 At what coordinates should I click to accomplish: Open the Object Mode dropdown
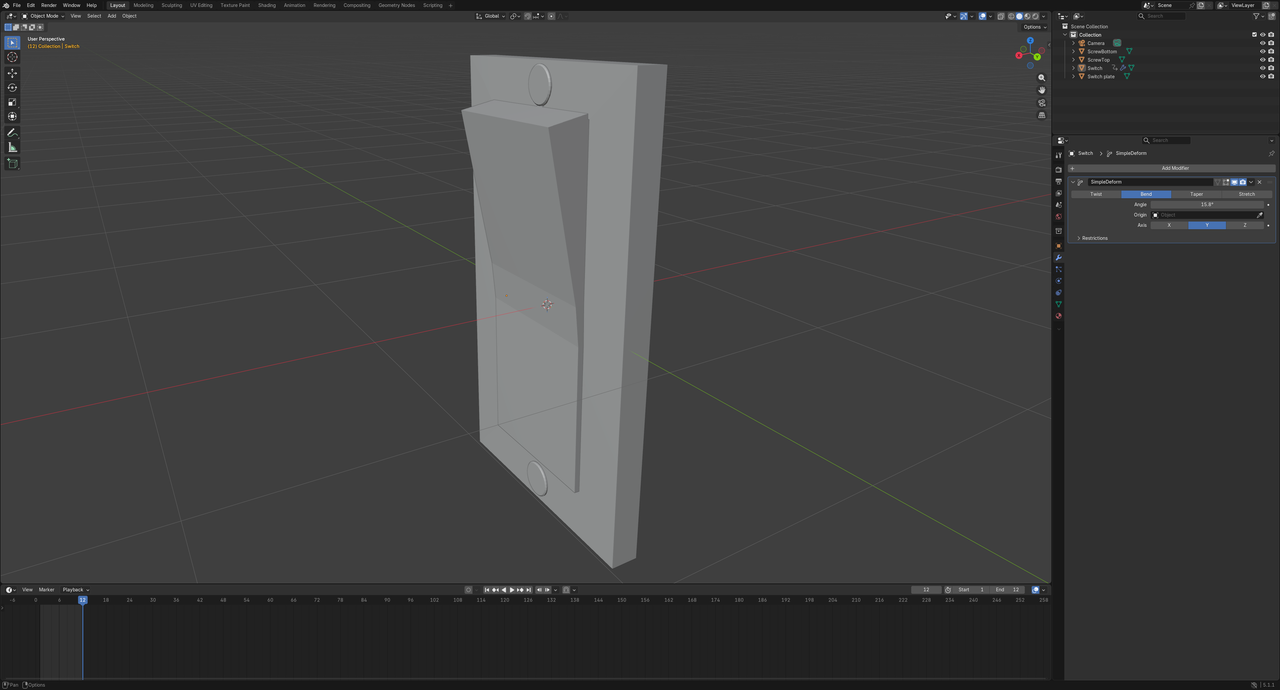click(43, 16)
